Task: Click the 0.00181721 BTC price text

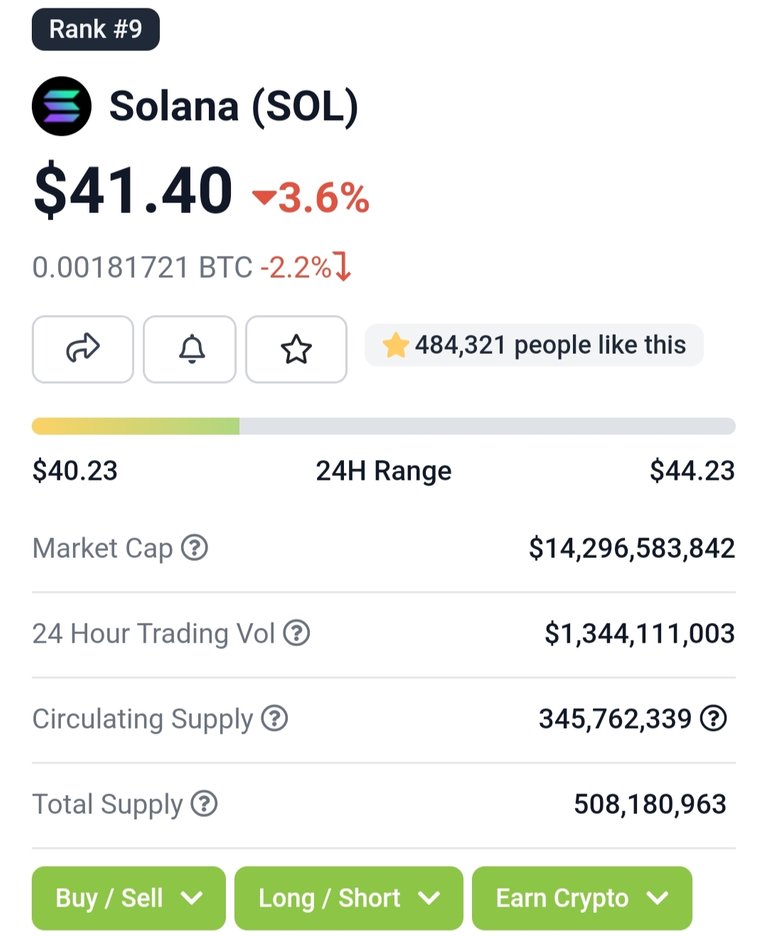Action: [x=142, y=267]
